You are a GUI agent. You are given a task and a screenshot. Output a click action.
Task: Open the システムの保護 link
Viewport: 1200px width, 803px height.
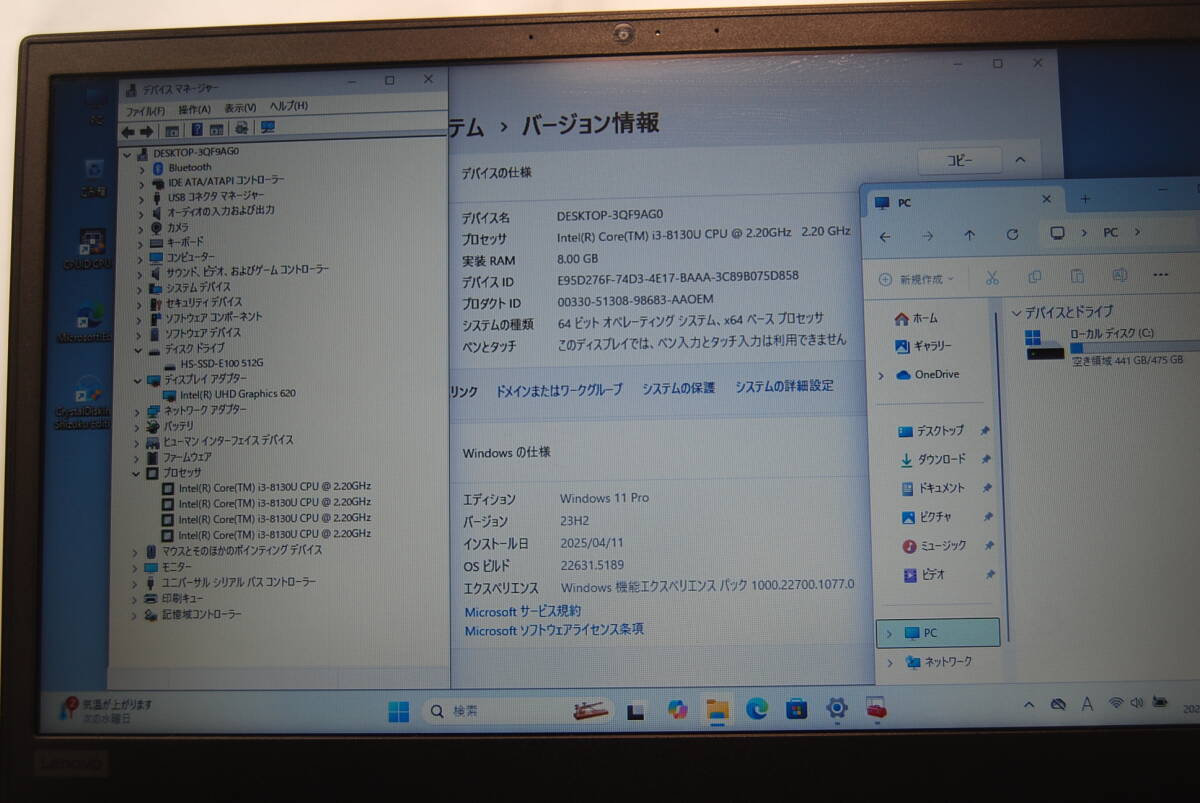click(678, 388)
